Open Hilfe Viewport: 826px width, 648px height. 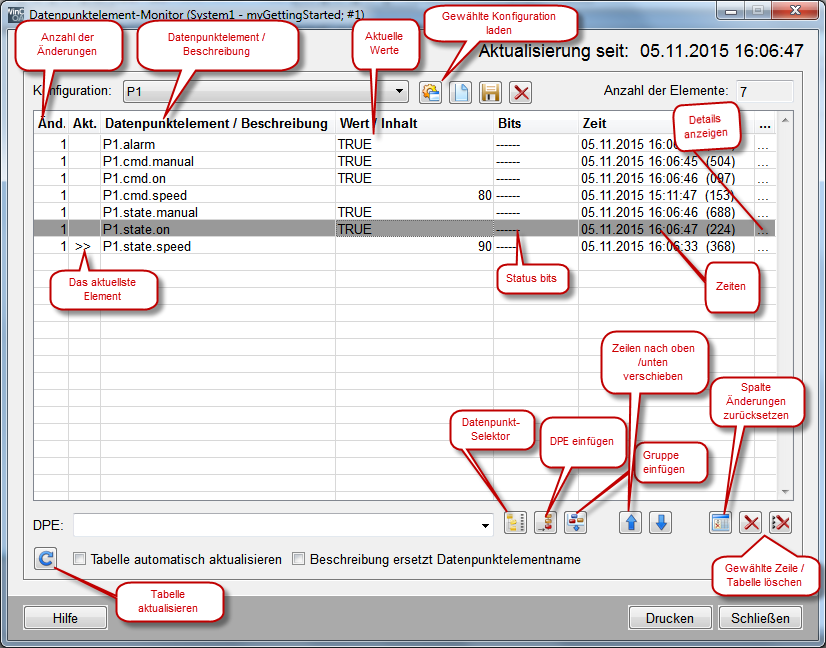[x=65, y=618]
